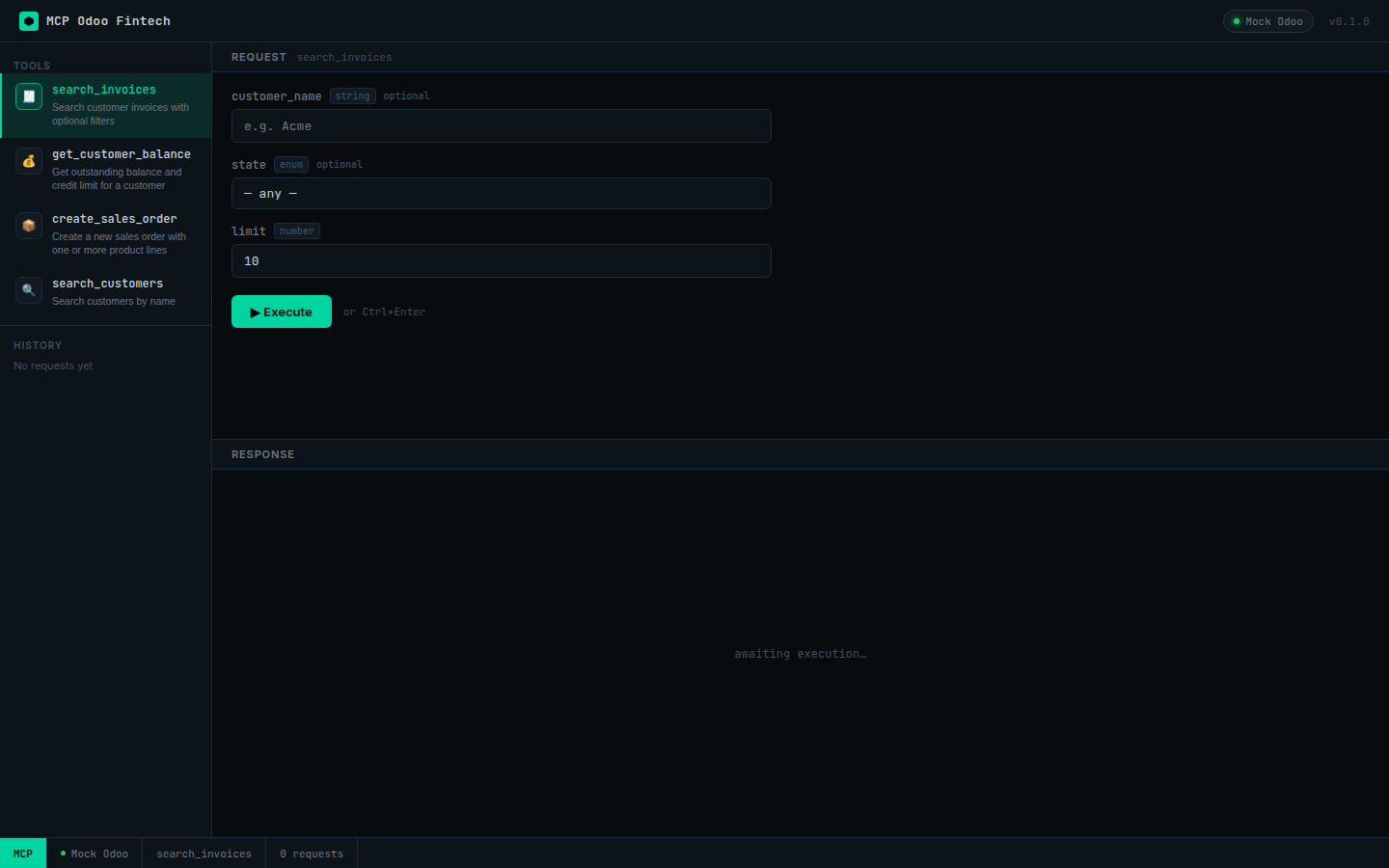Click the MCP Odoo Fintech logo icon
Viewport: 1389px width, 868px height.
pos(29,21)
